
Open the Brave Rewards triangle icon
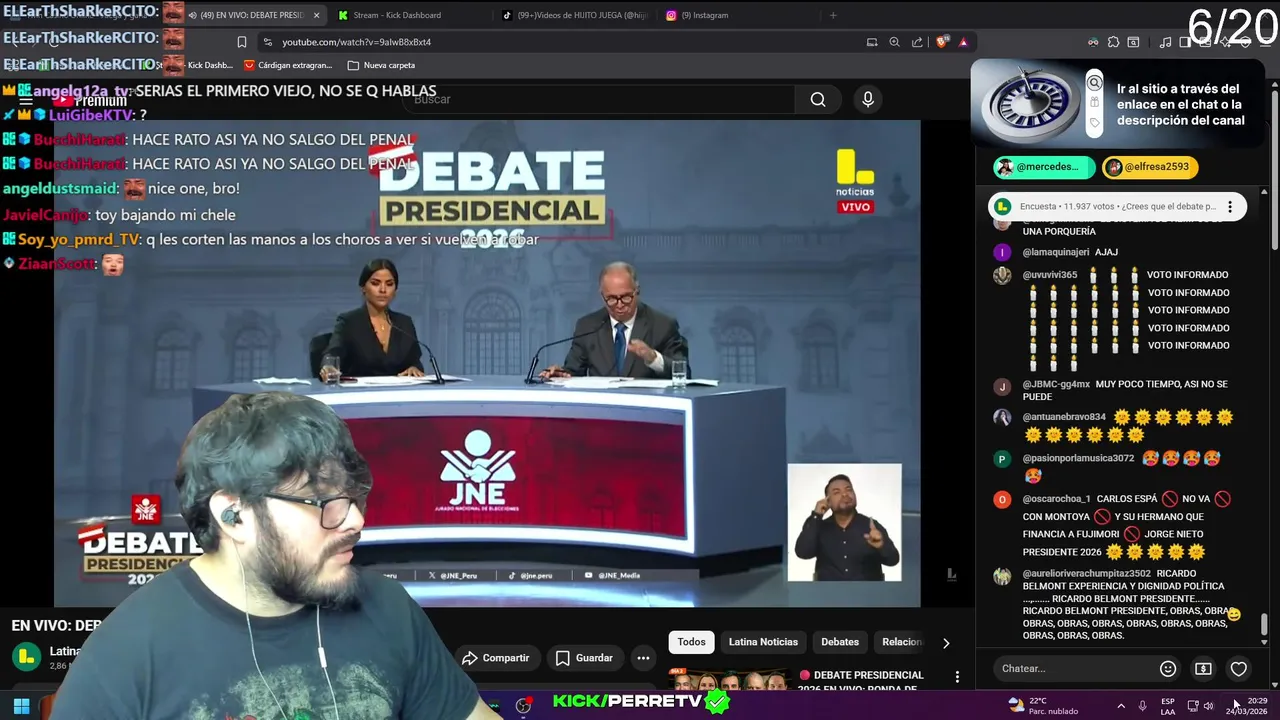point(963,42)
